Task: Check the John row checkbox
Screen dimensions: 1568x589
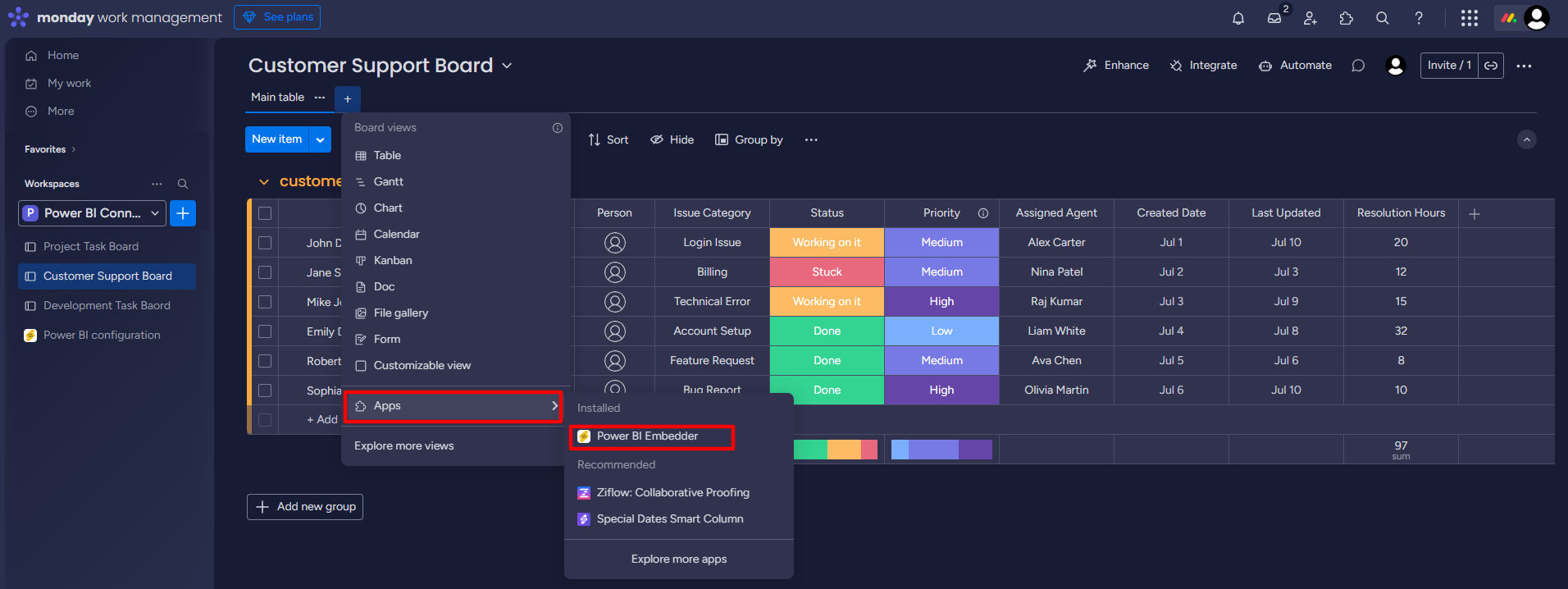Action: click(265, 243)
